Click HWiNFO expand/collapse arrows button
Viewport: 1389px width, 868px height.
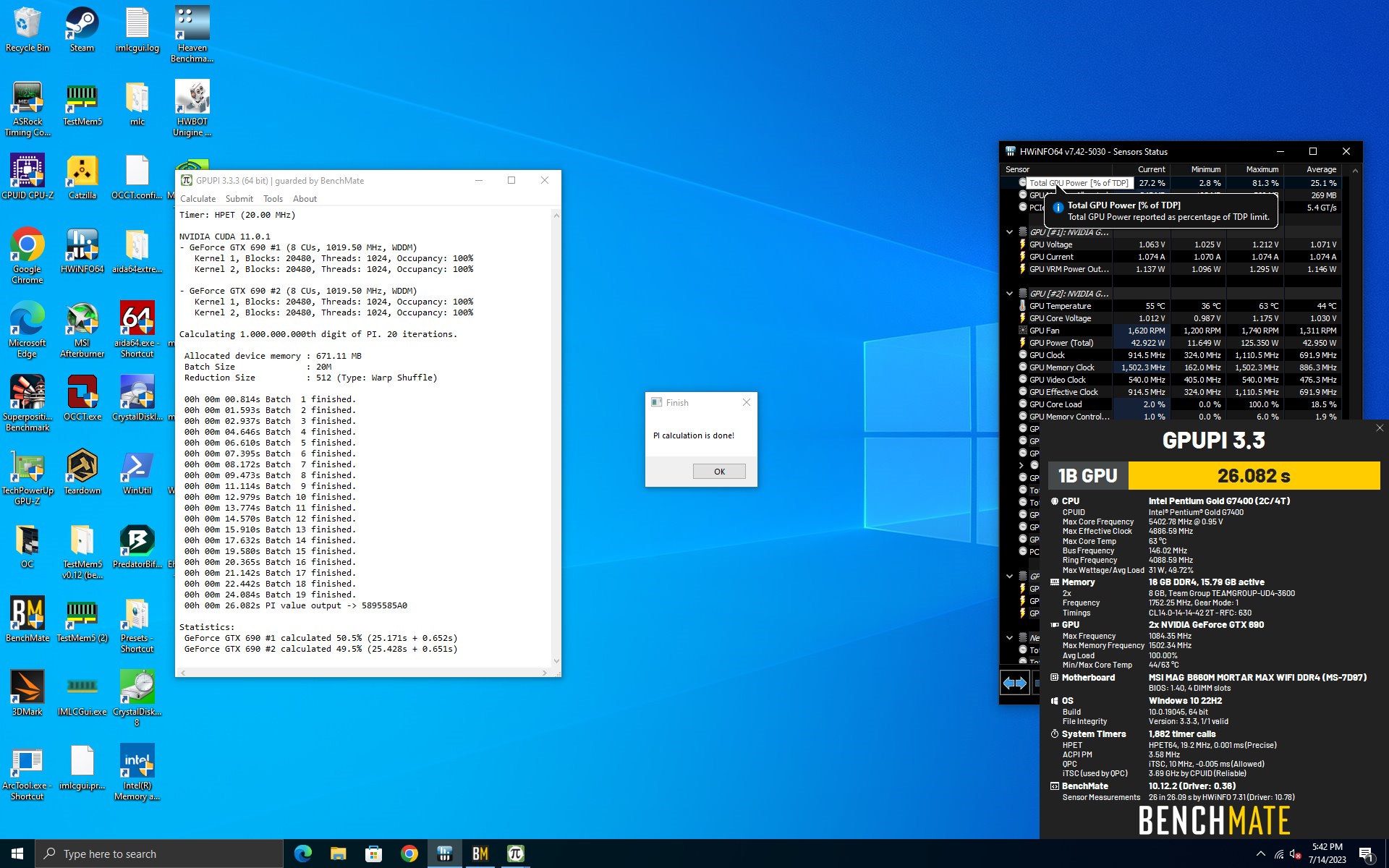click(x=1014, y=683)
